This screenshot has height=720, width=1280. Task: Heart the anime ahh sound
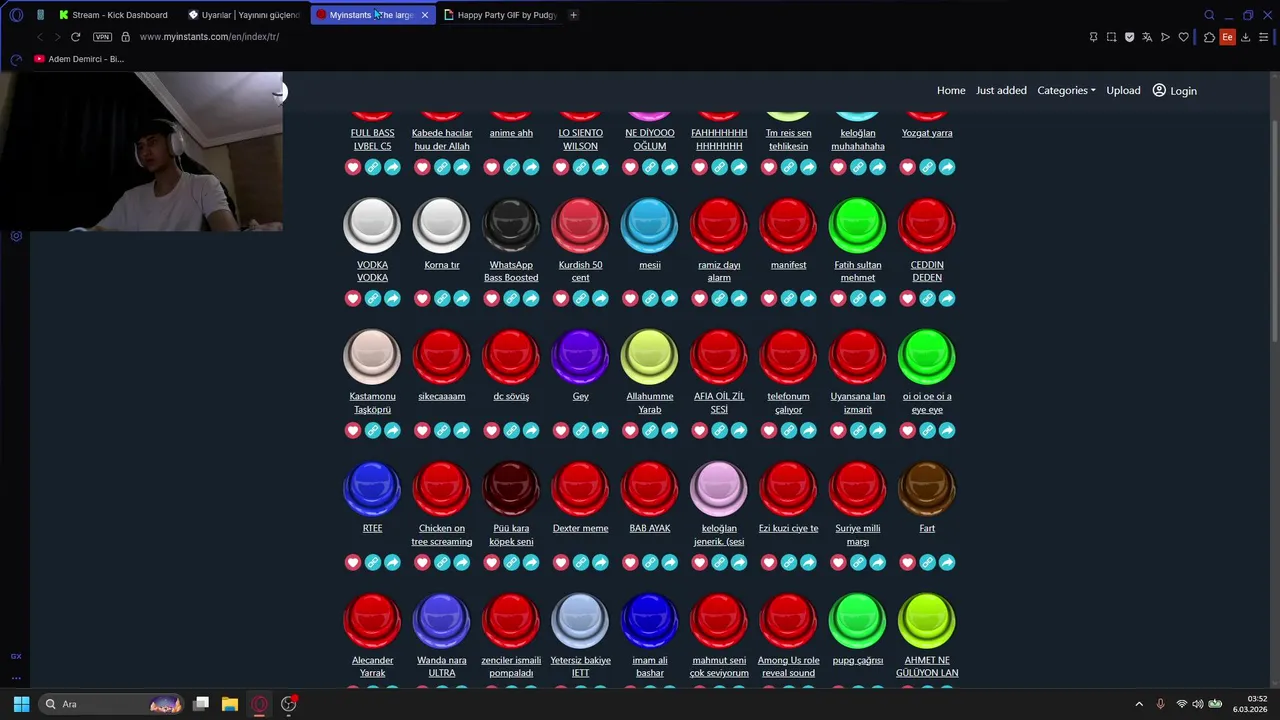coord(492,167)
